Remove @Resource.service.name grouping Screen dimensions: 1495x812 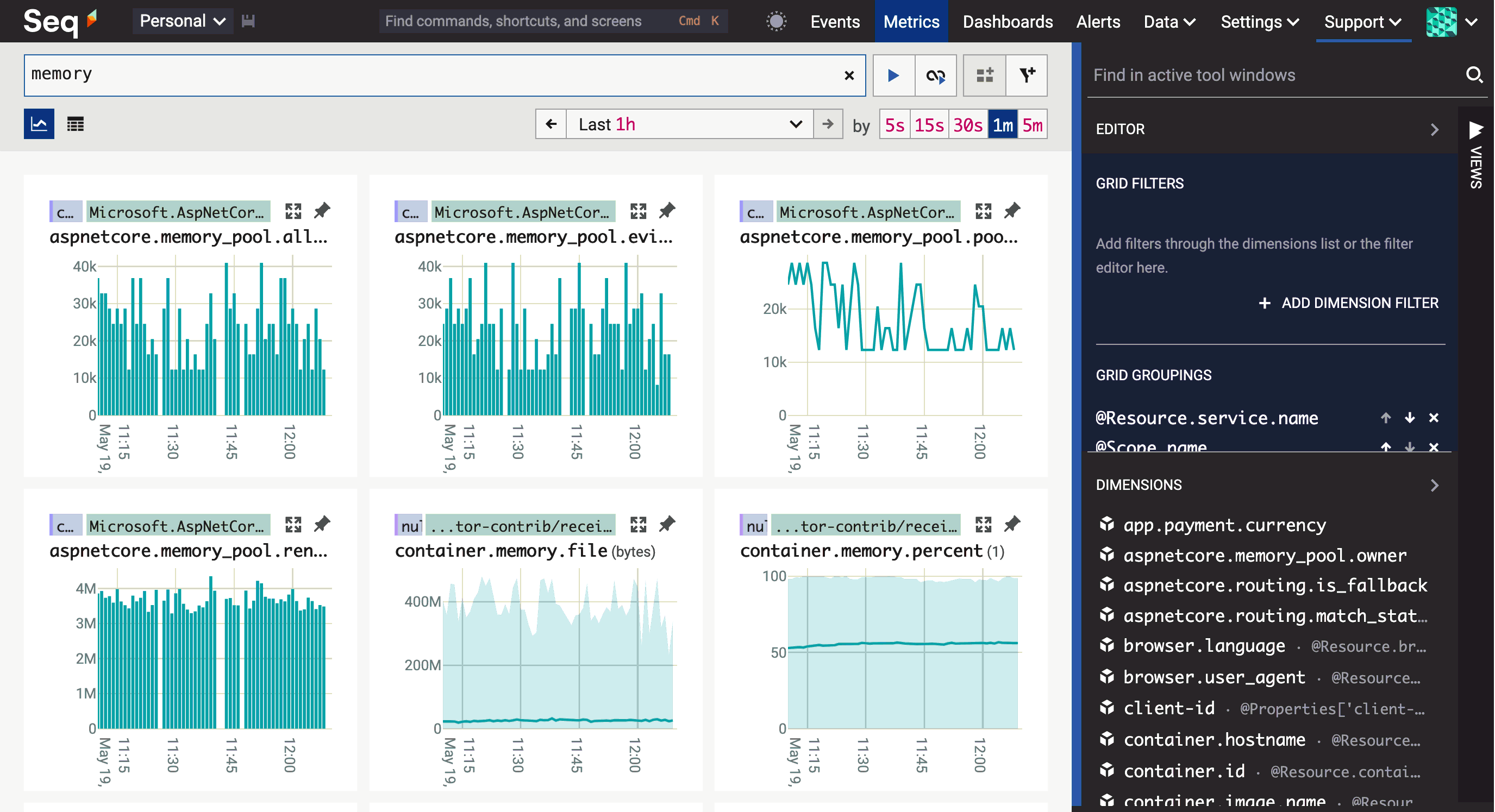point(1434,418)
